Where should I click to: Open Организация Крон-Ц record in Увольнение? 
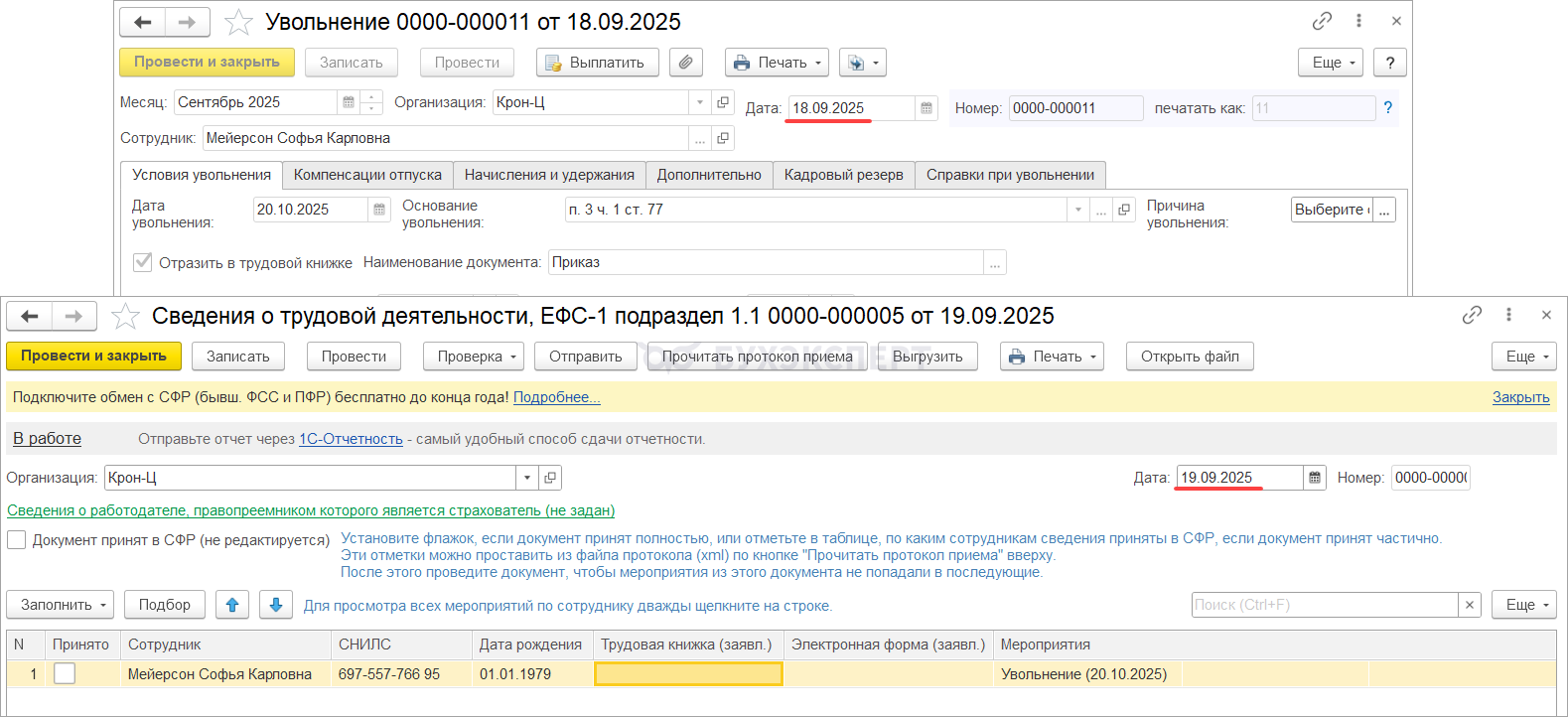(x=723, y=102)
